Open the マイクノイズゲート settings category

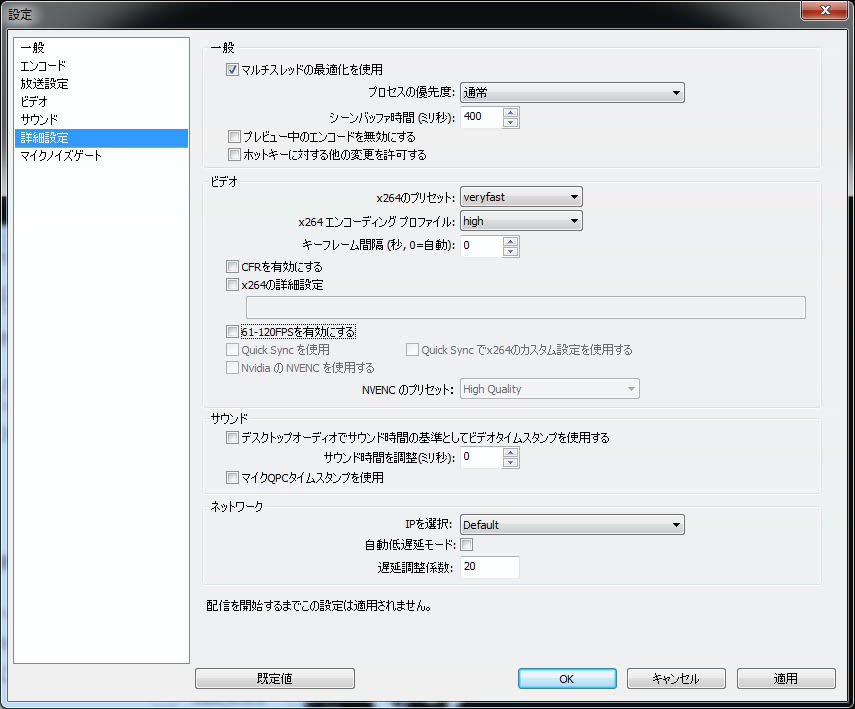coord(101,156)
